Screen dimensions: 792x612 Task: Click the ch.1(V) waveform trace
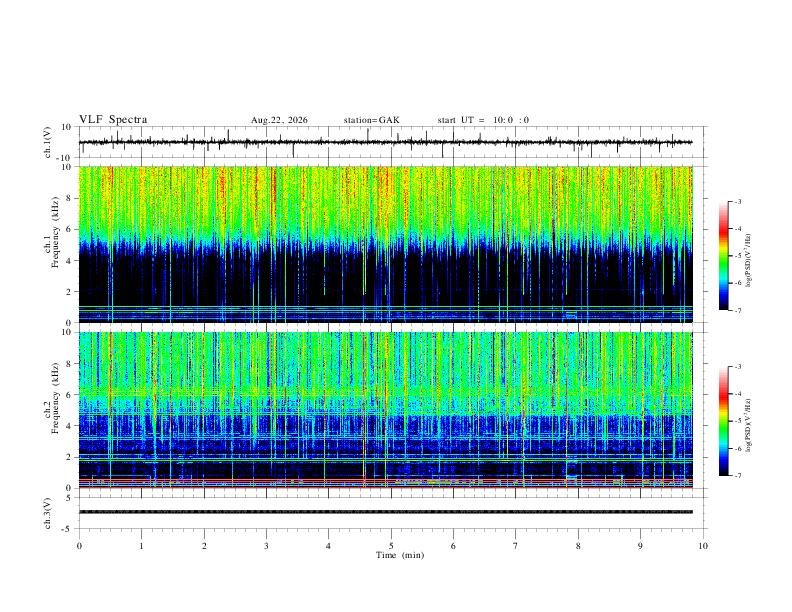tap(385, 142)
